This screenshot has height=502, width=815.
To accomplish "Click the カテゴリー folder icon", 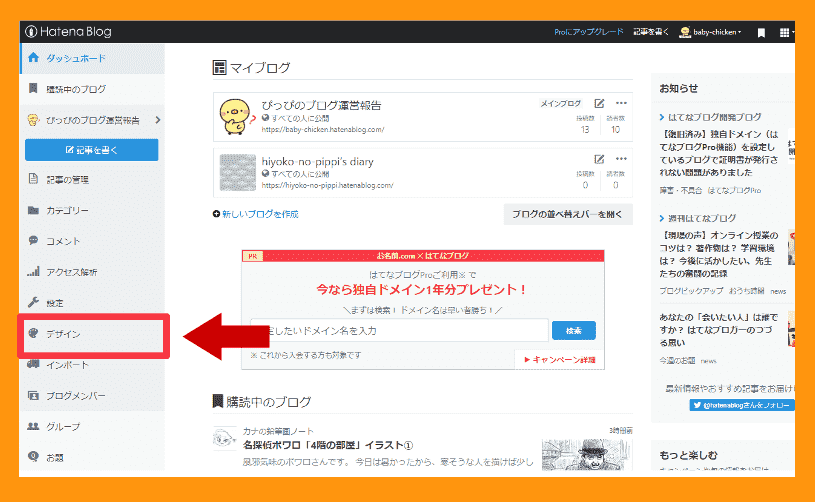I will pyautogui.click(x=33, y=210).
